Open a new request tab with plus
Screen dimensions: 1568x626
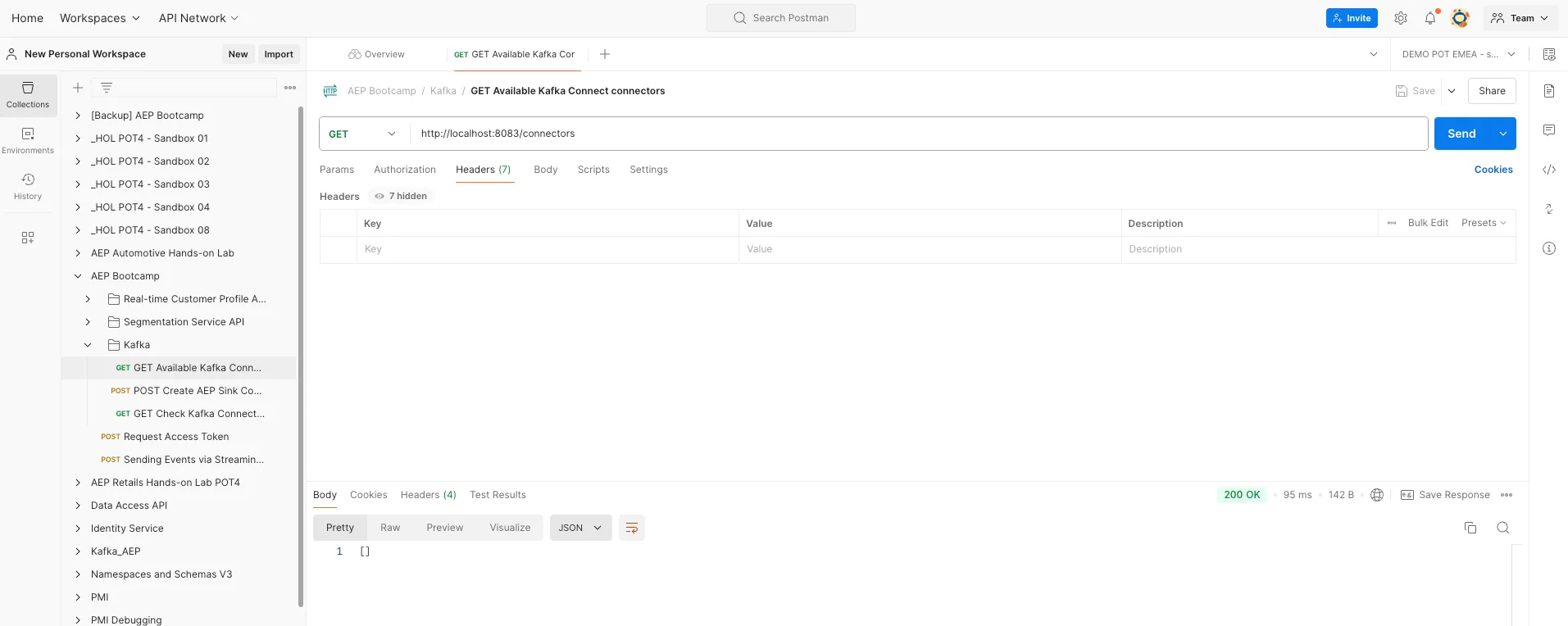click(x=605, y=54)
